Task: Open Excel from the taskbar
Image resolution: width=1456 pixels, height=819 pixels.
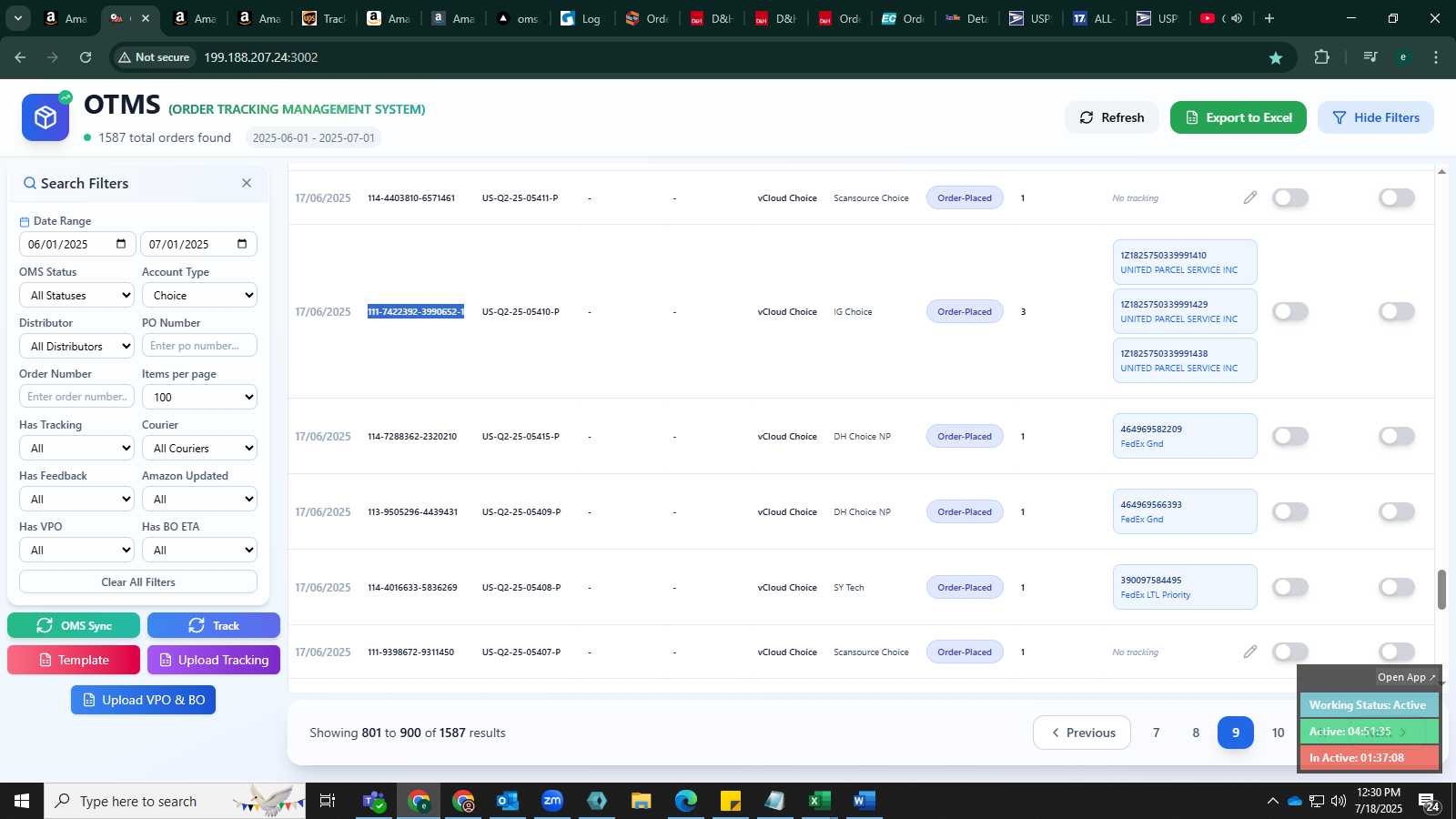Action: (x=820, y=801)
